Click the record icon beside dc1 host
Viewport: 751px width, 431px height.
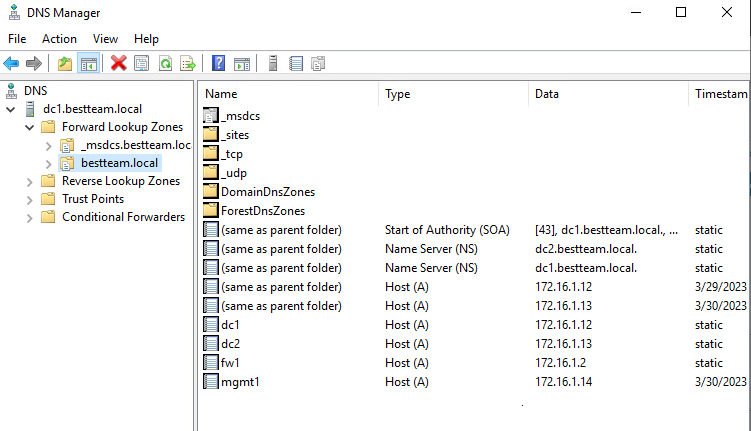(x=211, y=325)
